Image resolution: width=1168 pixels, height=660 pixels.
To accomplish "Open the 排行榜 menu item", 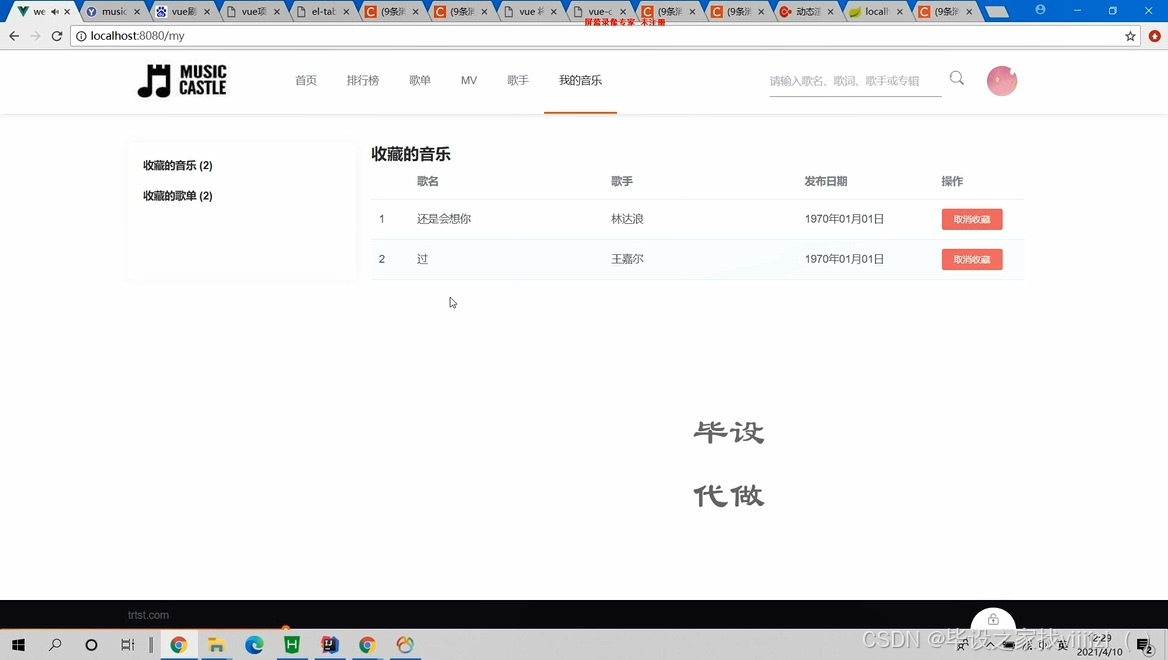I will (x=363, y=80).
